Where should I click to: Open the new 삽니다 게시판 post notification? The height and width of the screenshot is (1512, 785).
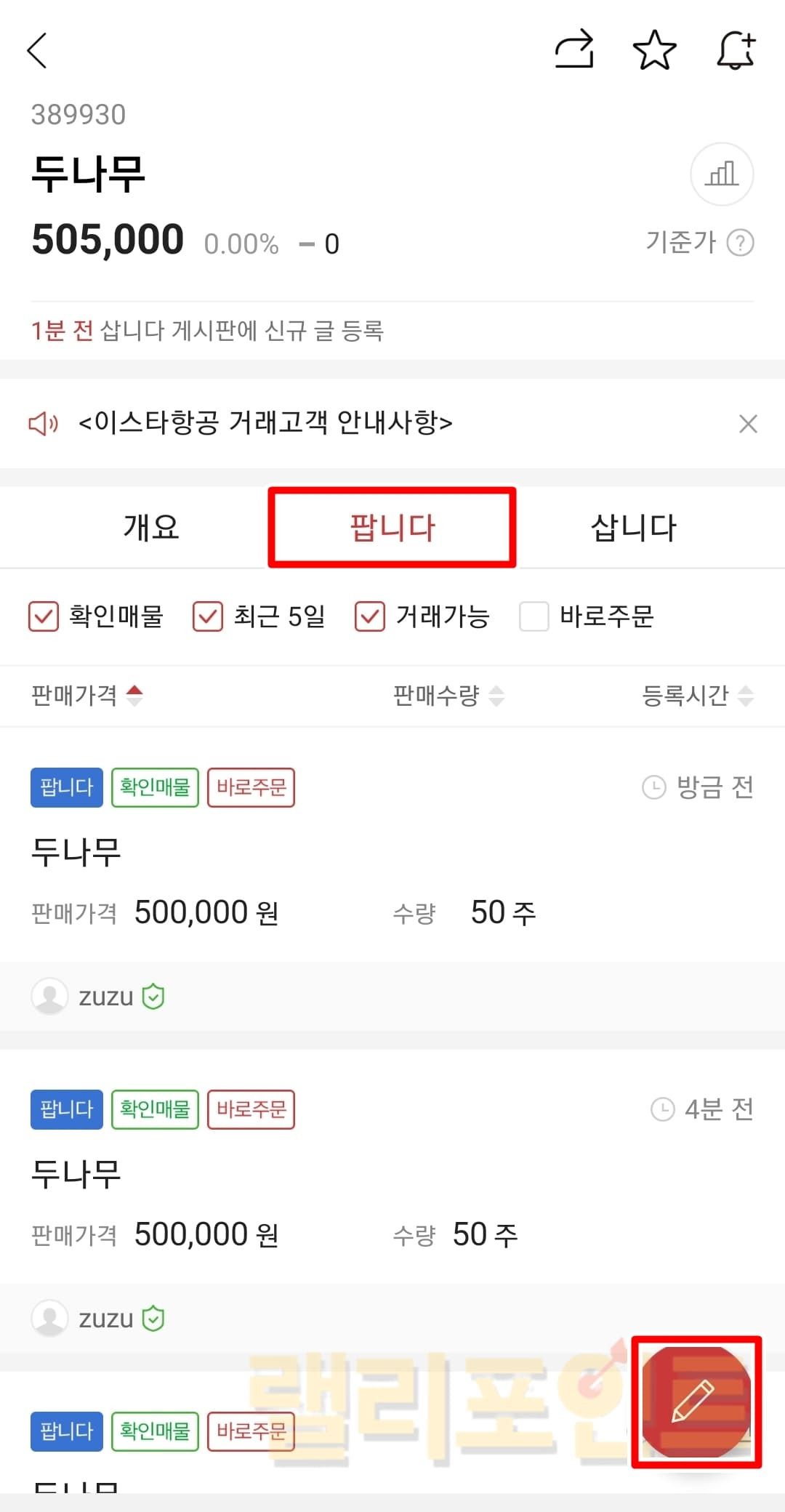click(x=207, y=331)
